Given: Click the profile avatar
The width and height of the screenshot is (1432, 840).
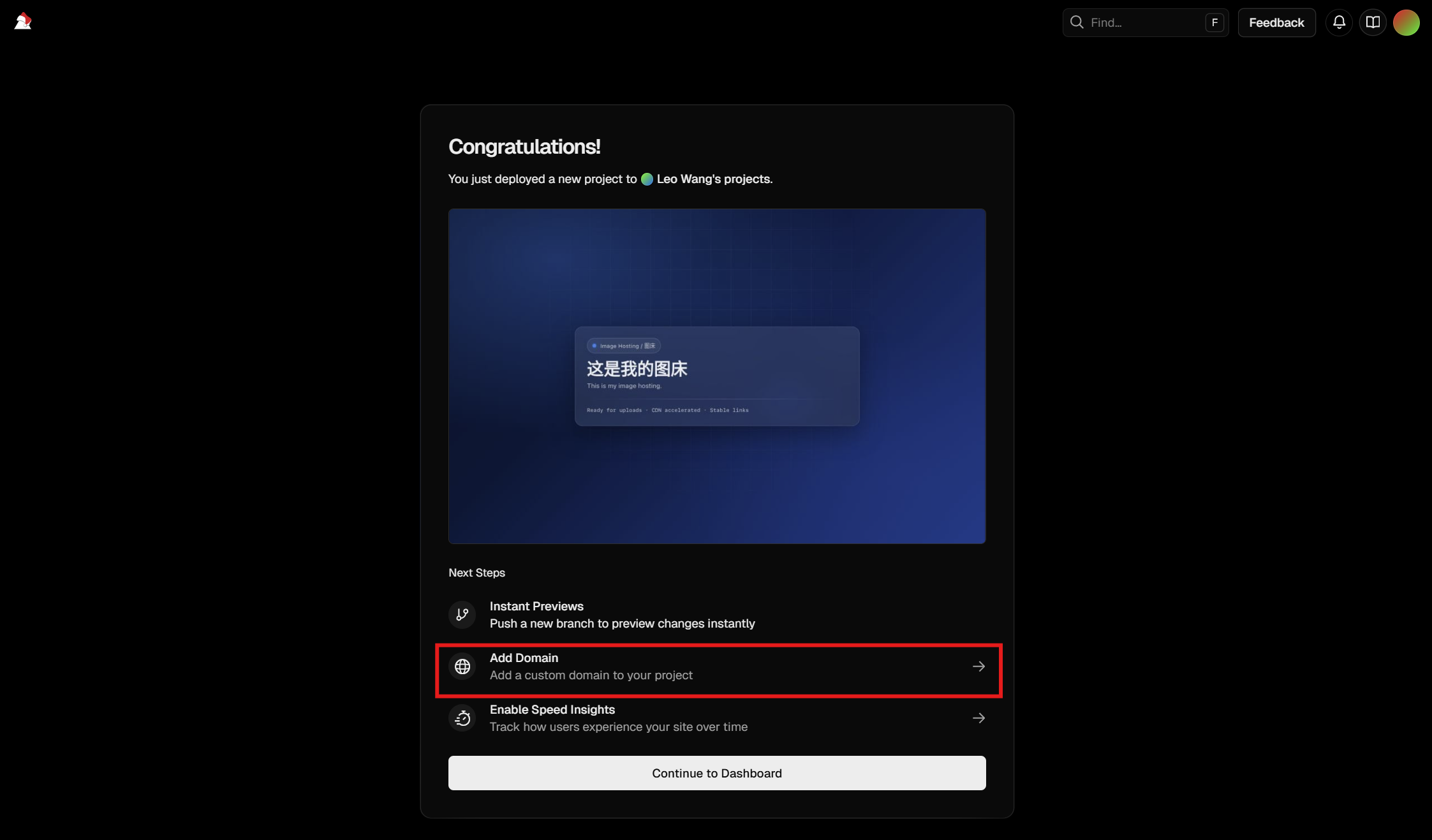Looking at the screenshot, I should pos(1407,22).
